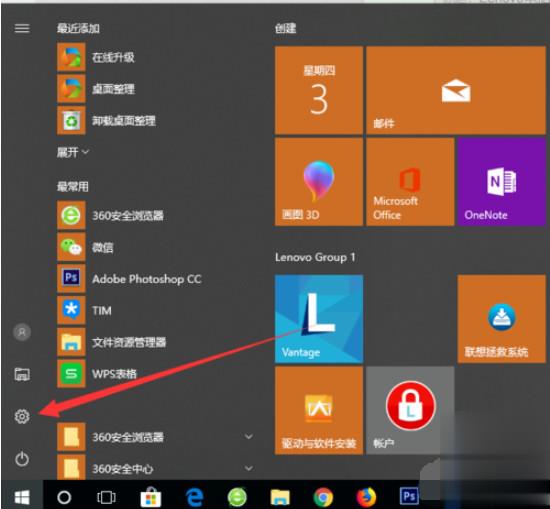The image size is (550, 509).
Task: Expand 360安全中心 folder chevron
Action: pyautogui.click(x=249, y=468)
